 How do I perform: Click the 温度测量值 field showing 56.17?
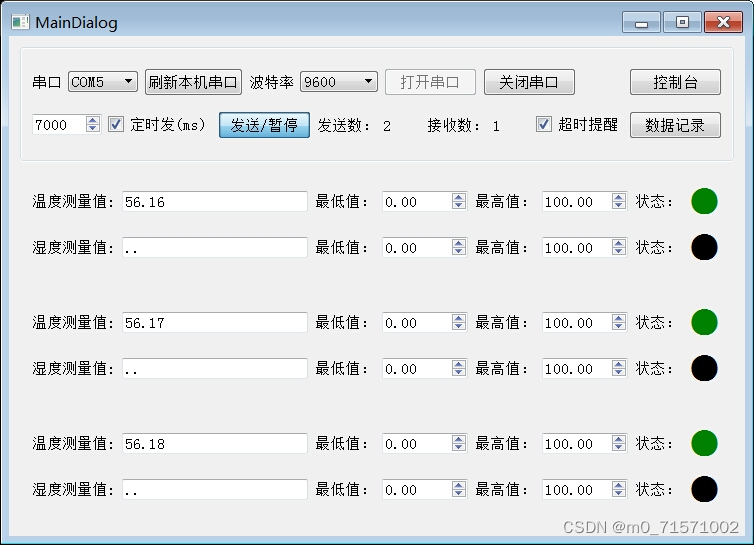pos(214,322)
